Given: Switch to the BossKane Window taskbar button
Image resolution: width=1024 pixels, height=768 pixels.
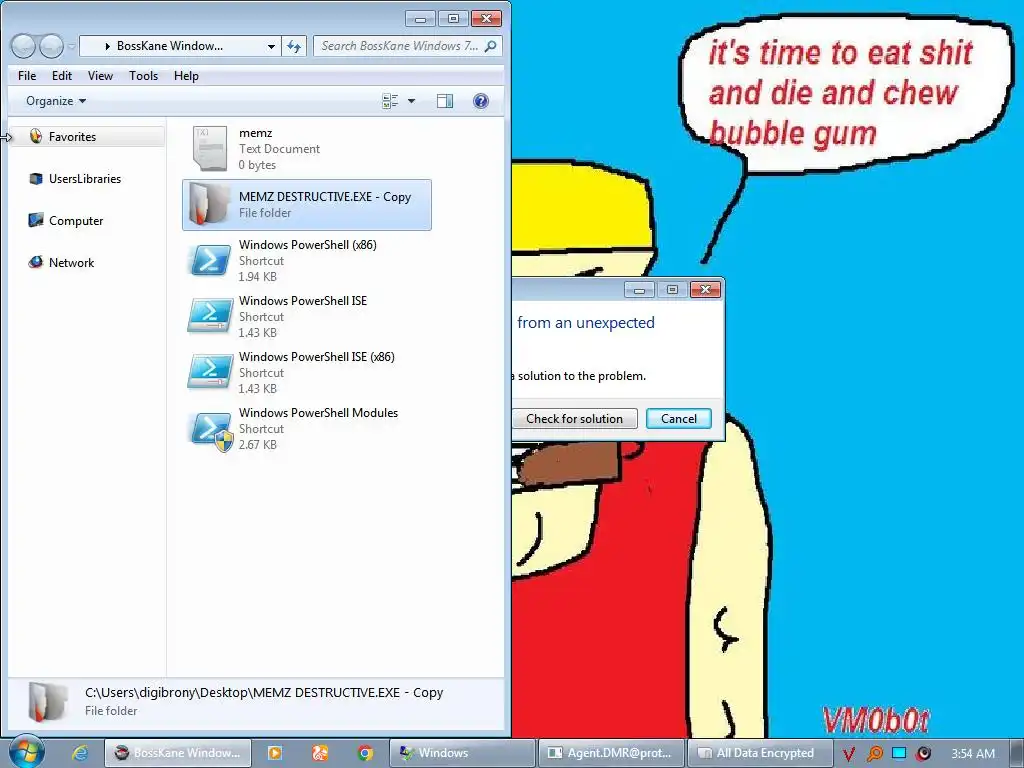Looking at the screenshot, I should (x=178, y=753).
